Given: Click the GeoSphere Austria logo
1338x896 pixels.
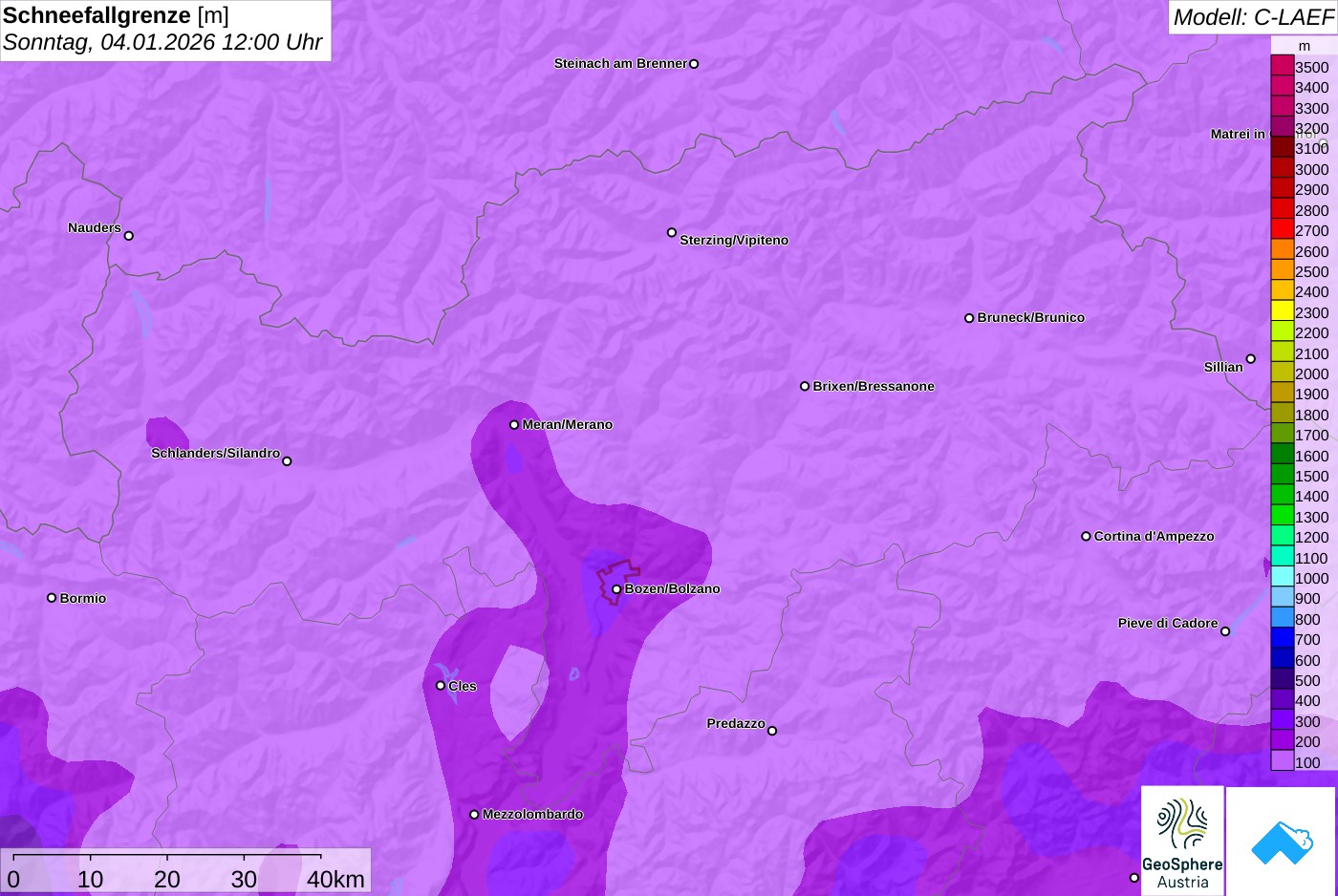Looking at the screenshot, I should pos(1182,841).
